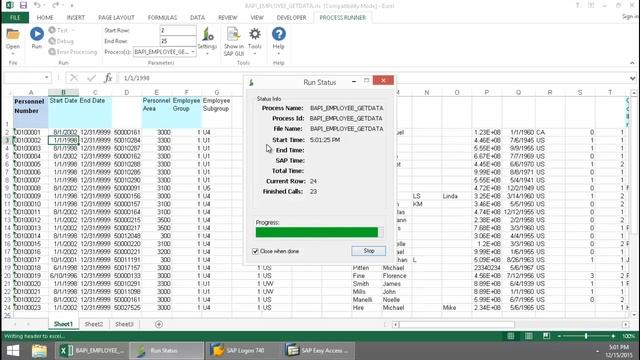Viewport: 640px width, 360px height.
Task: Switch to Excel BAPI_EMPLOYEE taskbar item
Action: coord(92,351)
